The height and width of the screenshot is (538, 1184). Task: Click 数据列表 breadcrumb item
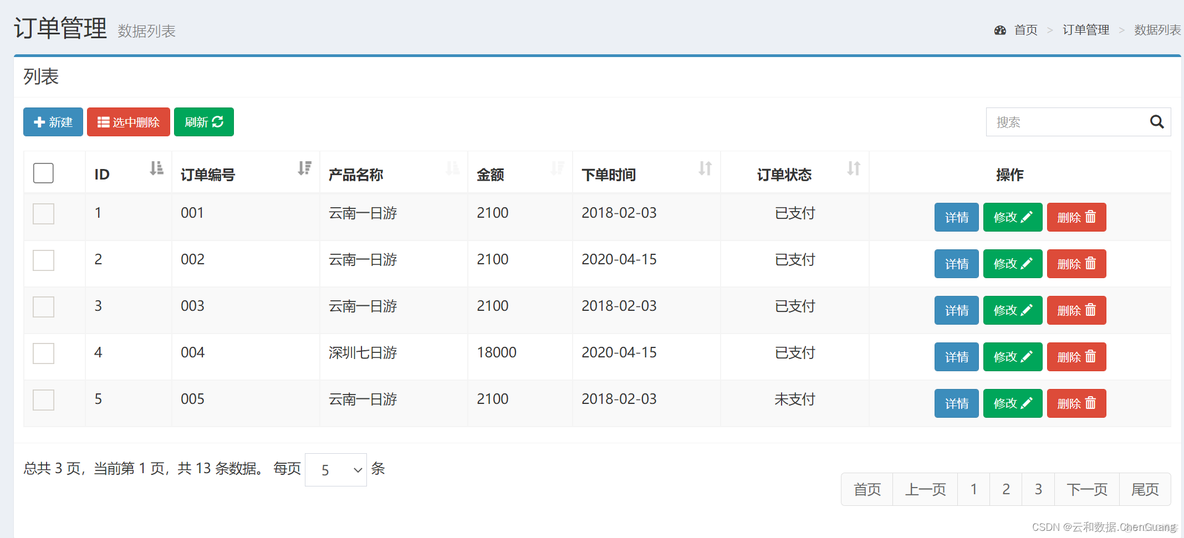tap(1158, 30)
